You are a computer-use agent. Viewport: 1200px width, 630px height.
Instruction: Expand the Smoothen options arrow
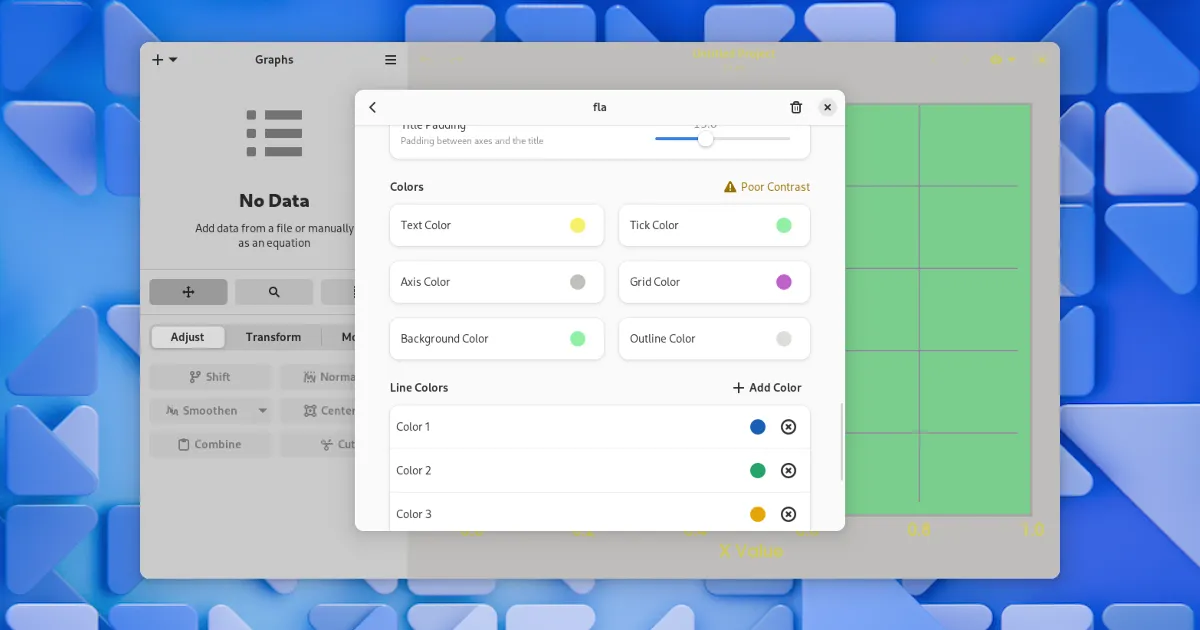263,411
